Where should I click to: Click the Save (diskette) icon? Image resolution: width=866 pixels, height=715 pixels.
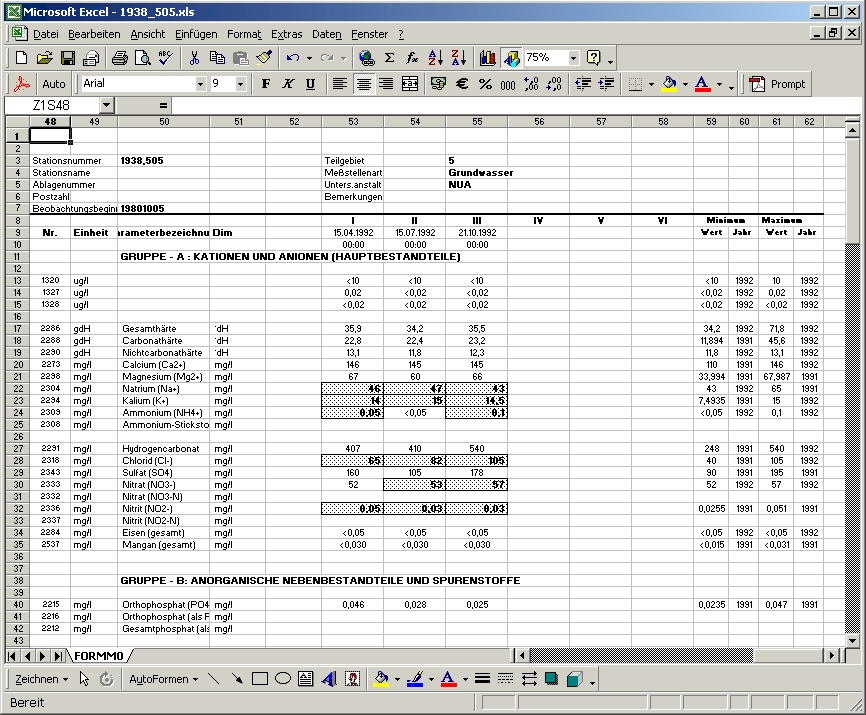tap(68, 58)
